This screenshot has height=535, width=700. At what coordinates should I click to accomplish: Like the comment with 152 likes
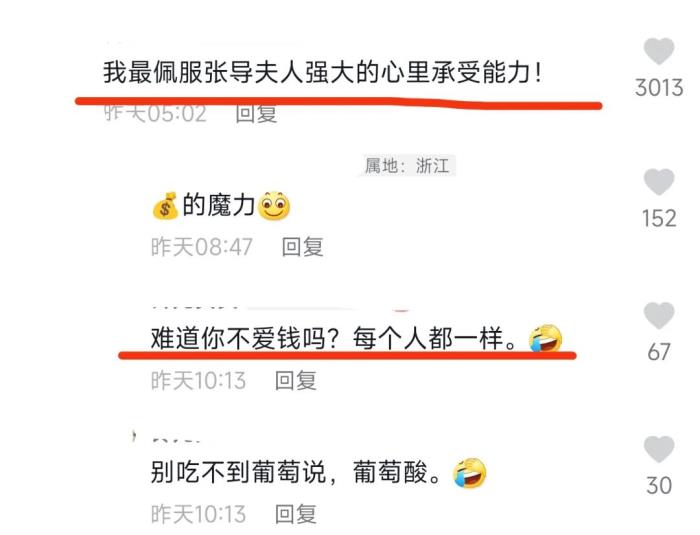(x=658, y=182)
